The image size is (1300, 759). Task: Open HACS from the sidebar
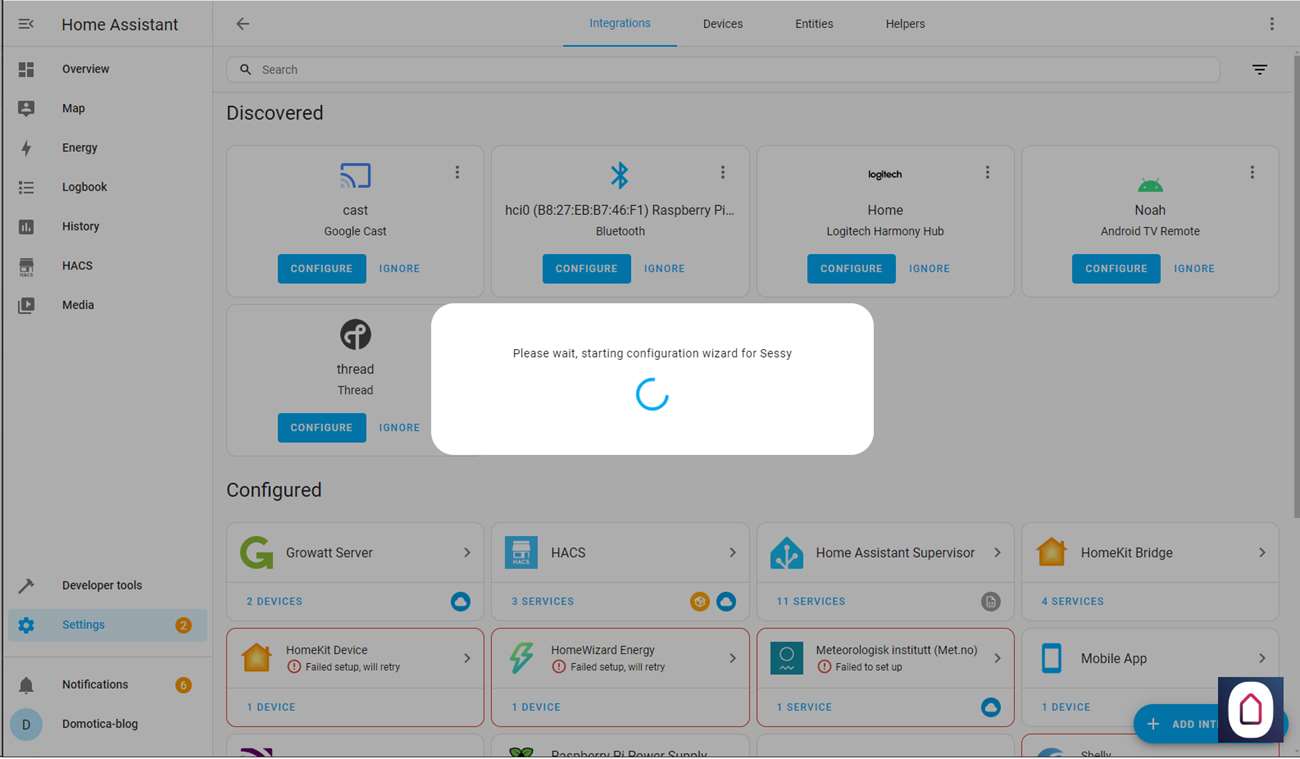click(x=107, y=266)
